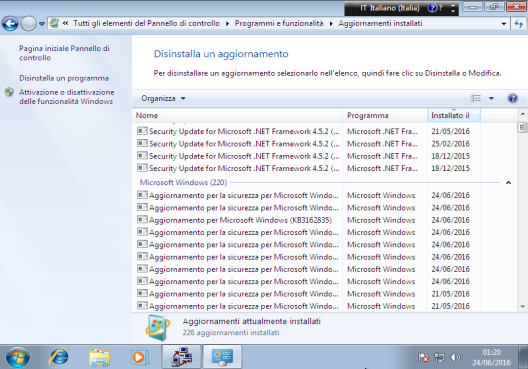Open Attivazione o disattivazione delle funzionalità Windows

pyautogui.click(x=67, y=97)
